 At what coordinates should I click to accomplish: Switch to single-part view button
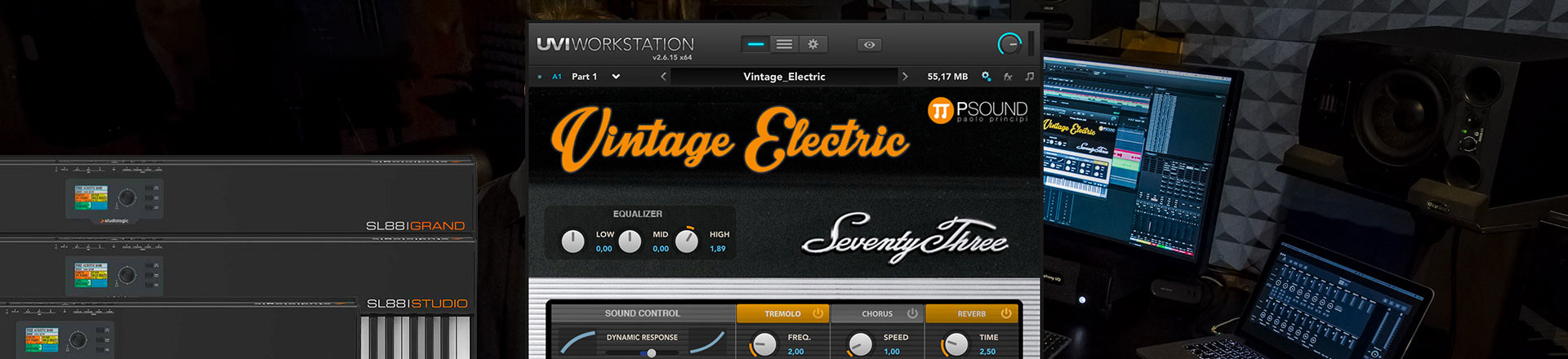(756, 44)
